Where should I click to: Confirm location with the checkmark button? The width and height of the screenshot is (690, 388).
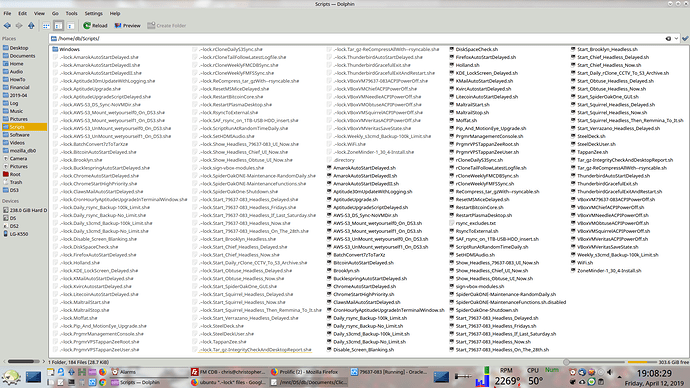[685, 39]
